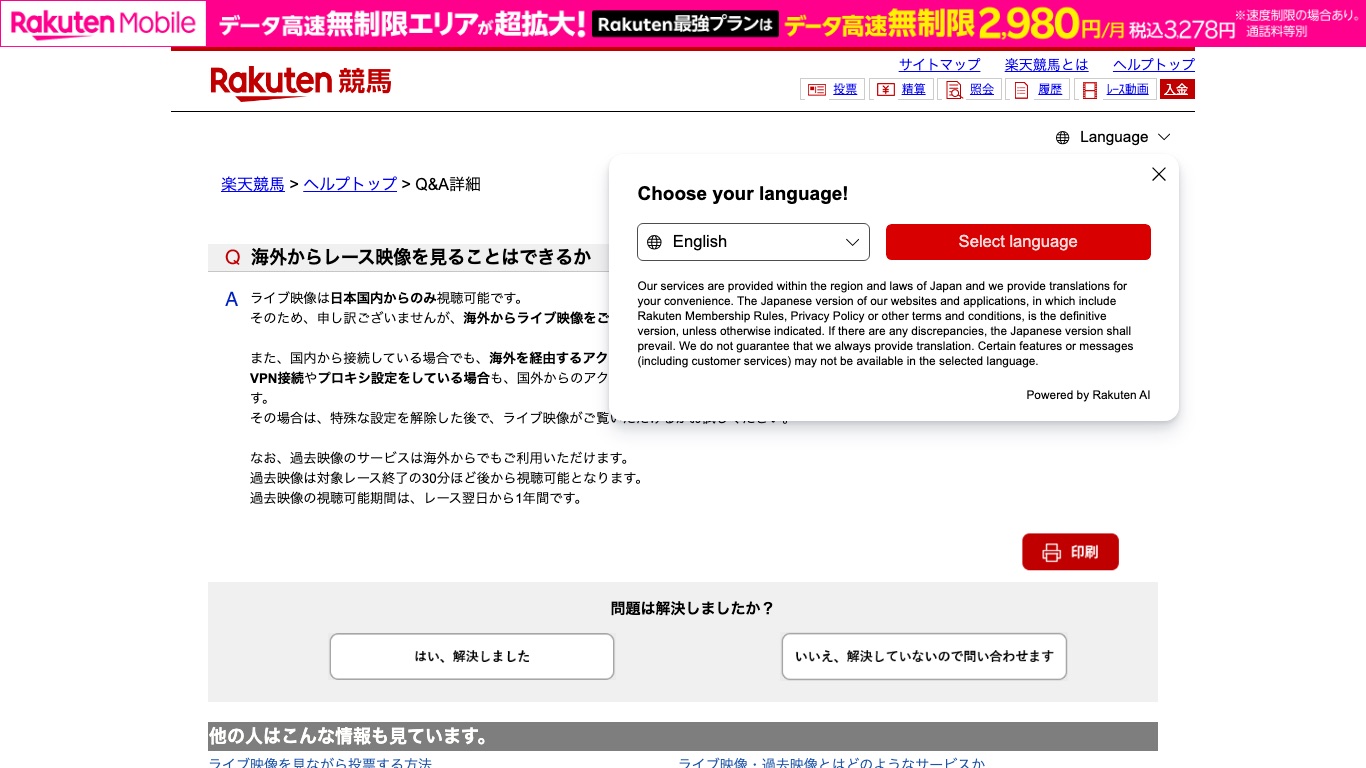Click the ballot icon beside 投票
The width and height of the screenshot is (1366, 768).
pyautogui.click(x=817, y=90)
